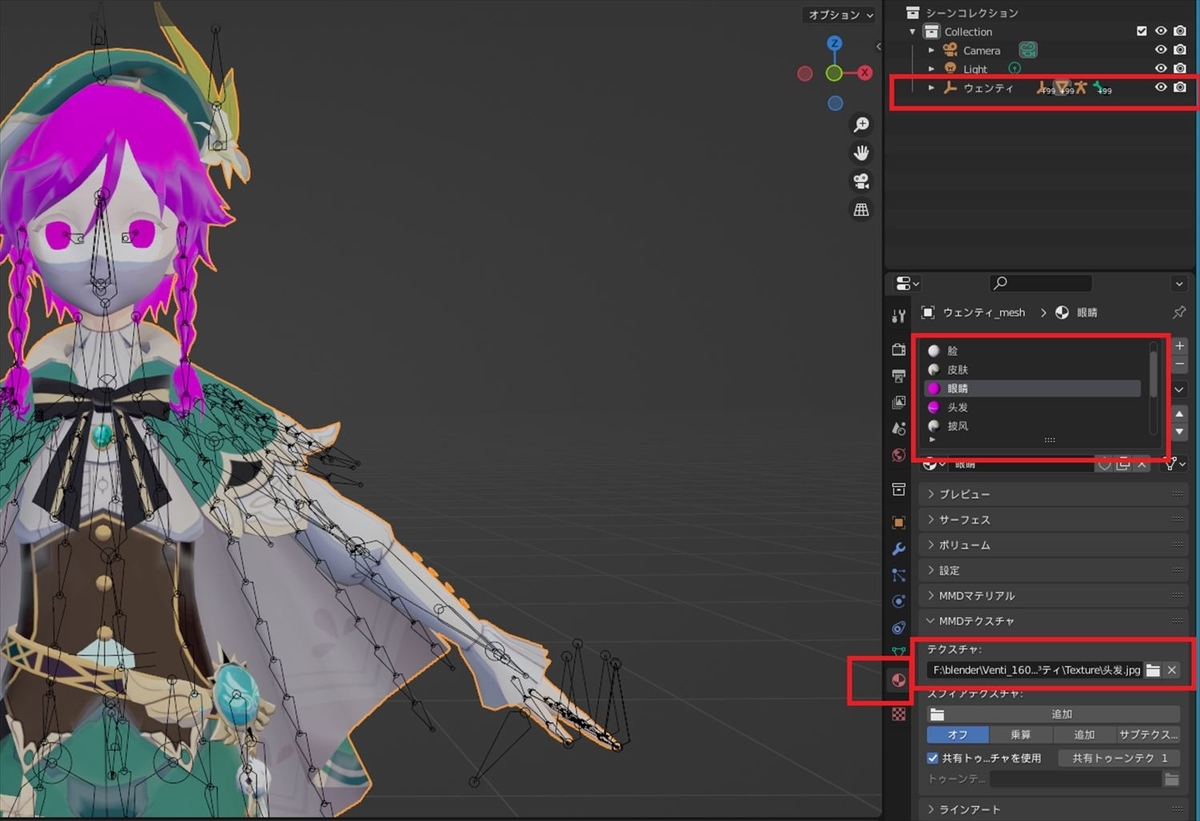The width and height of the screenshot is (1200, 821).
Task: Open the material slot specials dropdown arrow
Action: 1179,389
